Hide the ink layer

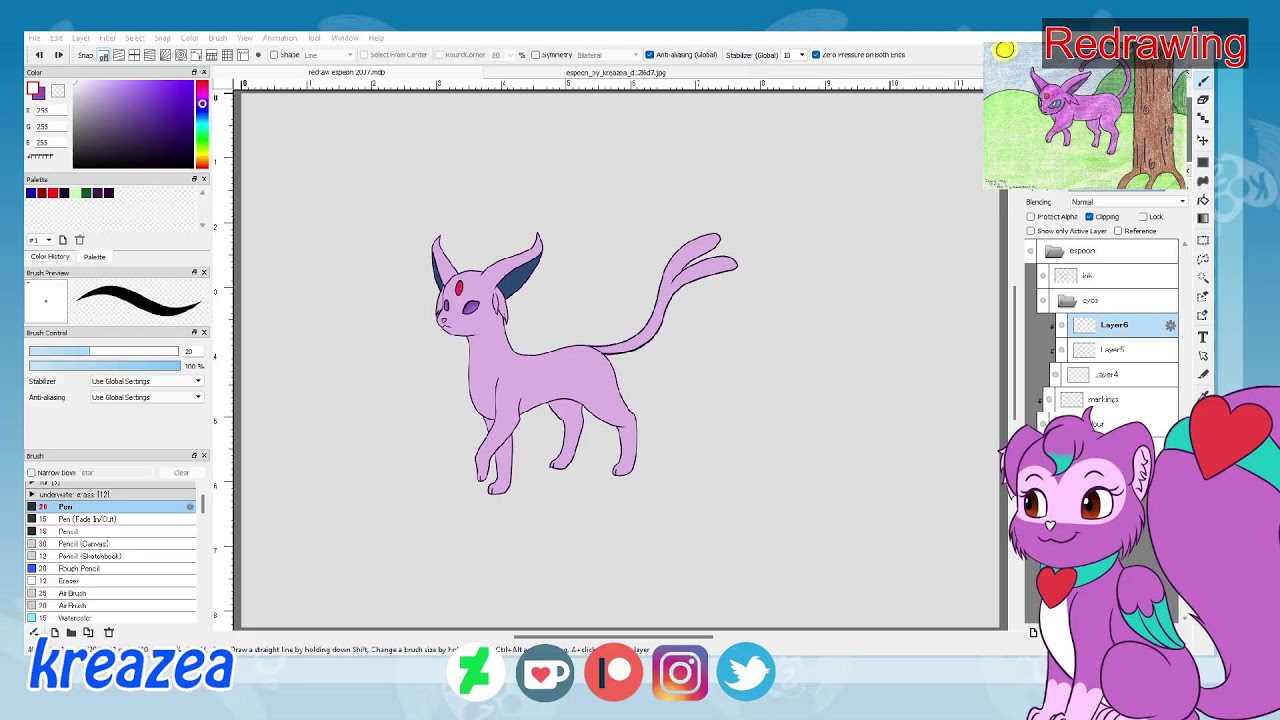[1043, 276]
